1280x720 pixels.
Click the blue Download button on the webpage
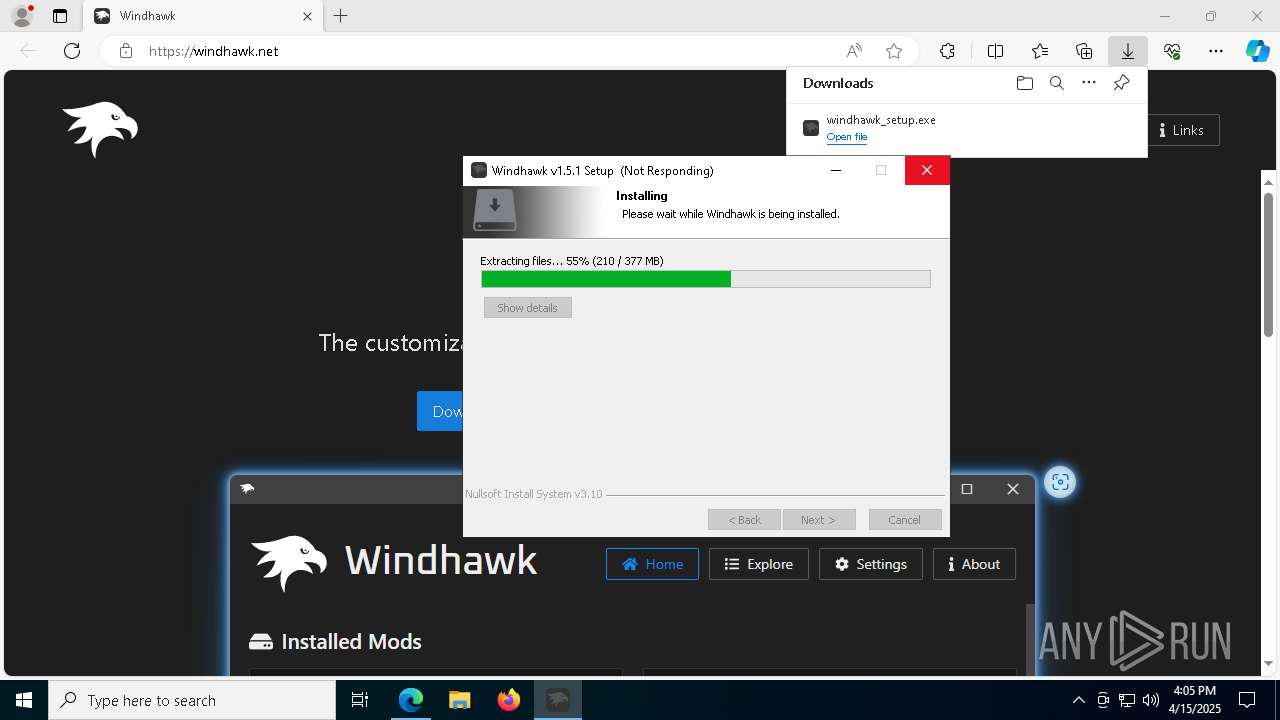(x=440, y=411)
